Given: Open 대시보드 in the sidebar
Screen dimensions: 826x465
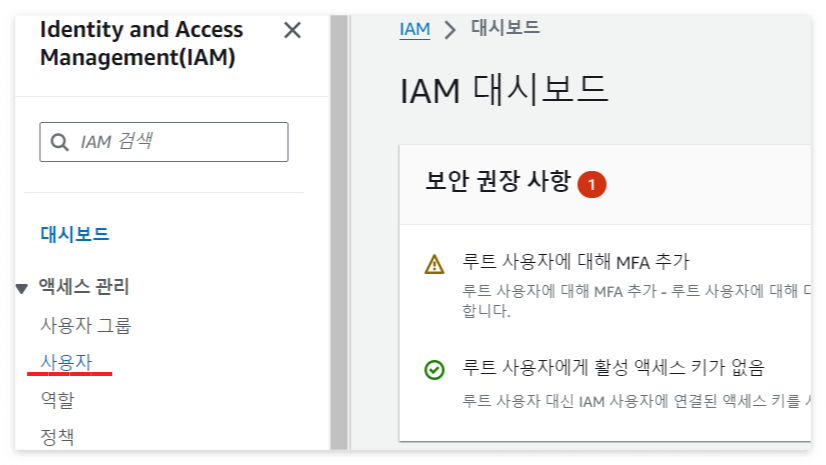Looking at the screenshot, I should [x=75, y=234].
